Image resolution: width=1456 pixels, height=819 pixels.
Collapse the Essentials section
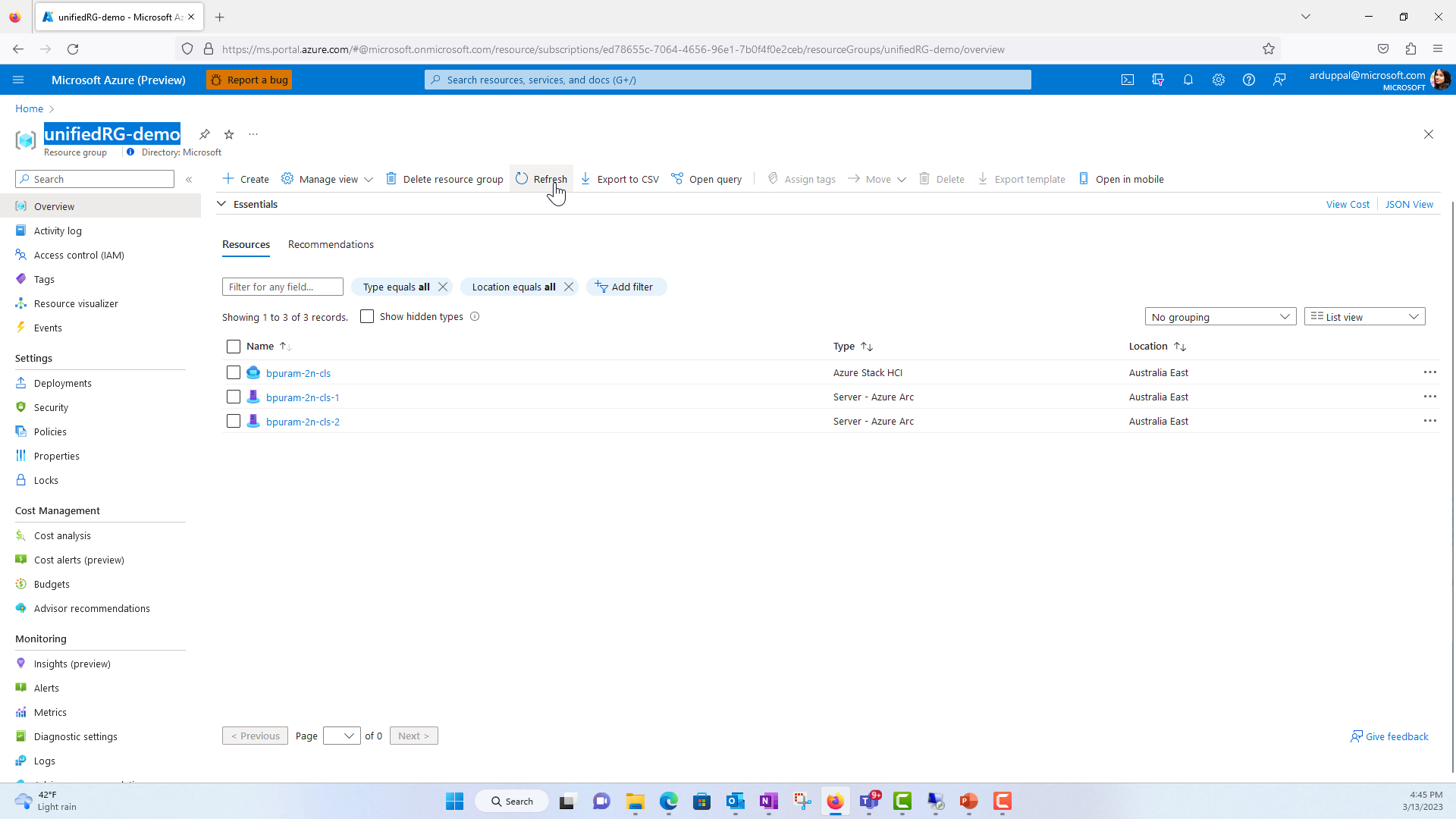221,204
